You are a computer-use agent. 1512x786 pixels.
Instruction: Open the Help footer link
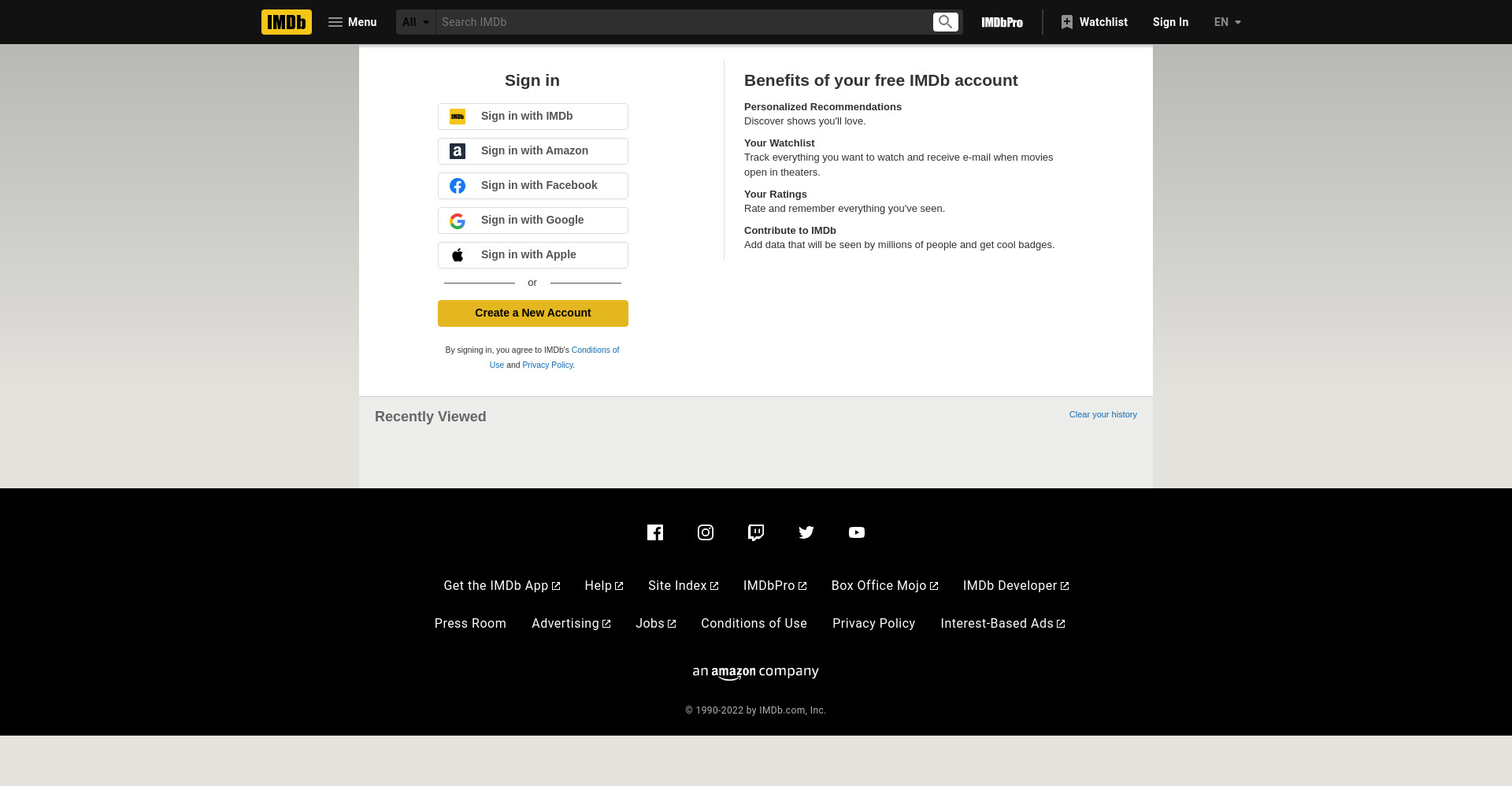point(604,586)
